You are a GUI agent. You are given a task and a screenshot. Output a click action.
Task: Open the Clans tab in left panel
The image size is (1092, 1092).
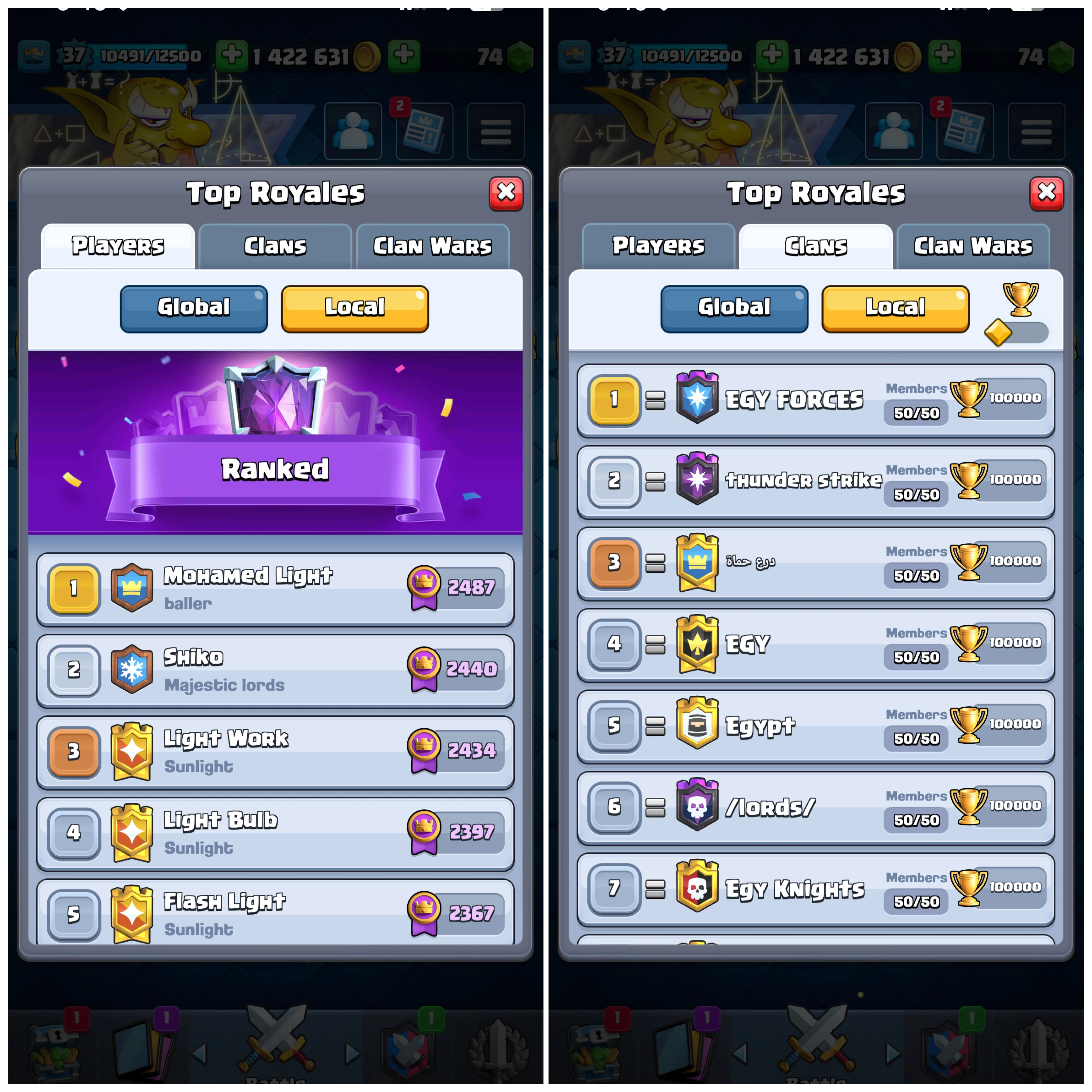point(275,246)
